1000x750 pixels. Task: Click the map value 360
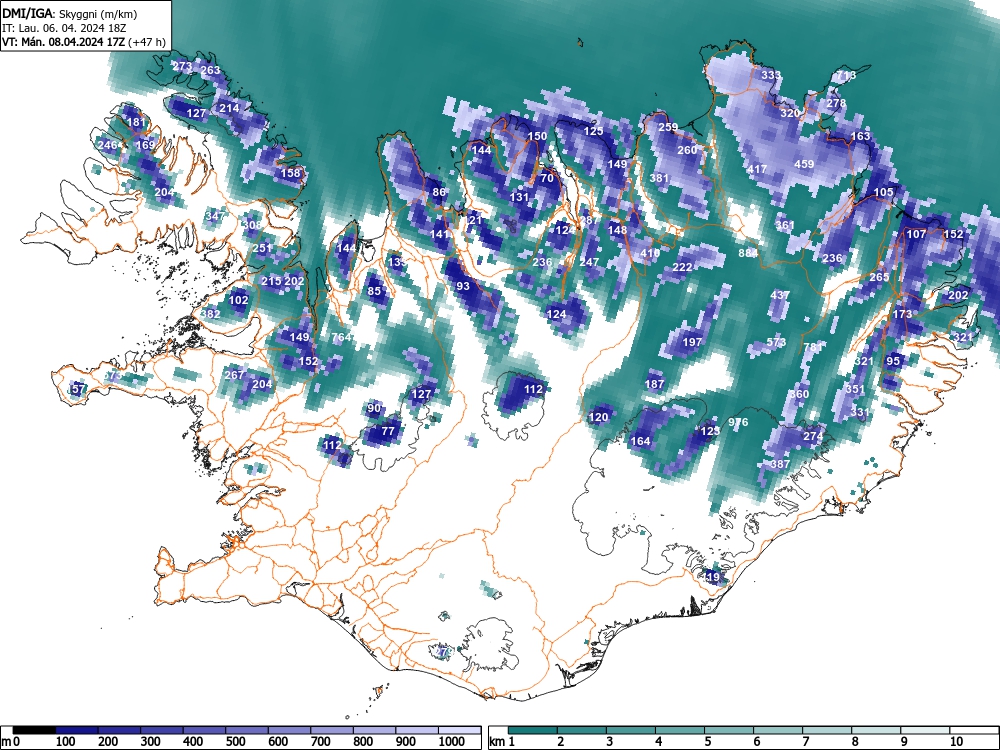pos(799,393)
